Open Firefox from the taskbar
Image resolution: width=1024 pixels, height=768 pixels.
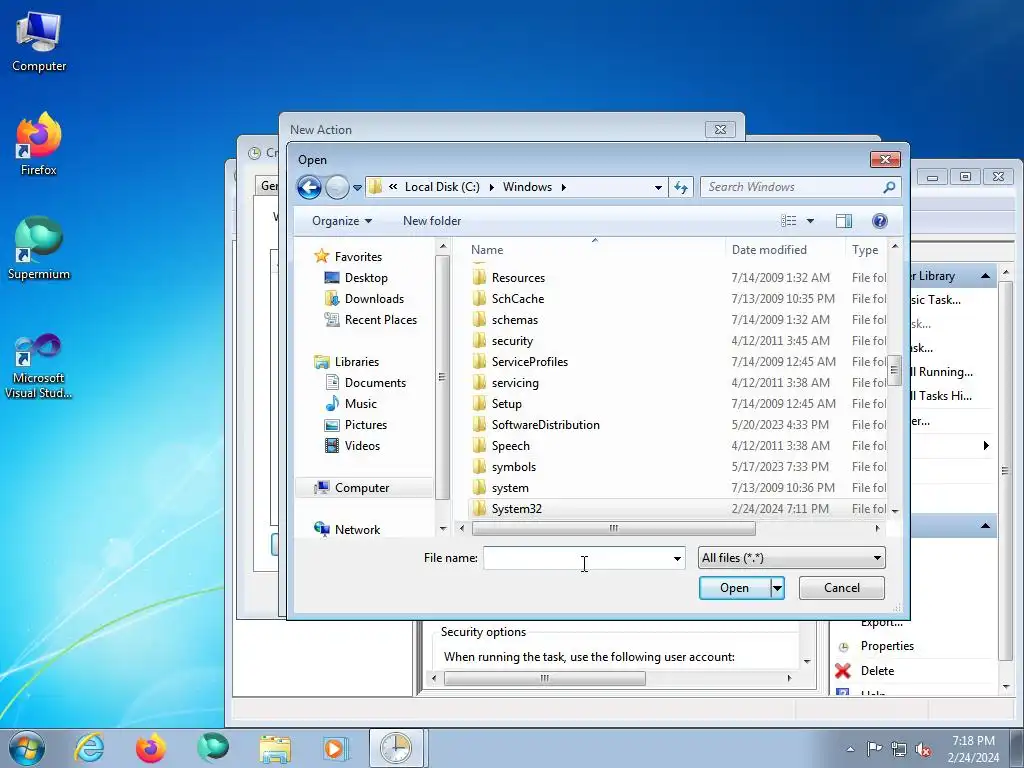pyautogui.click(x=150, y=748)
